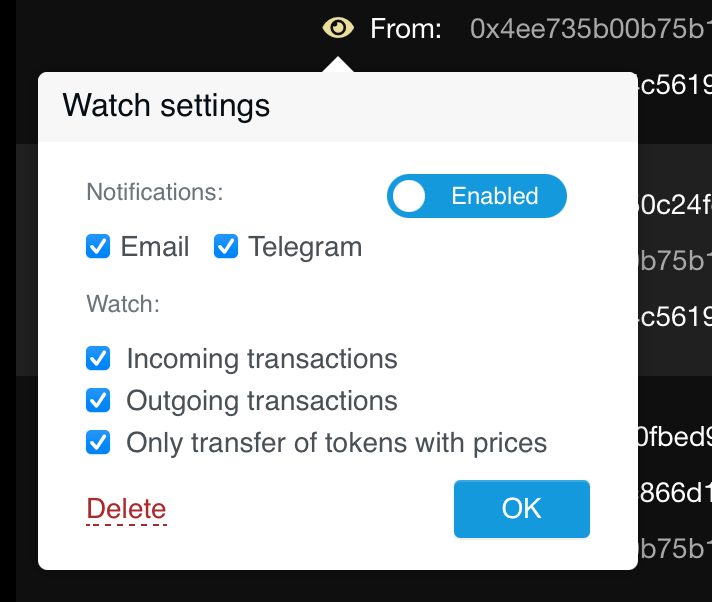Click the address fragment ending 0c24f

point(675,205)
